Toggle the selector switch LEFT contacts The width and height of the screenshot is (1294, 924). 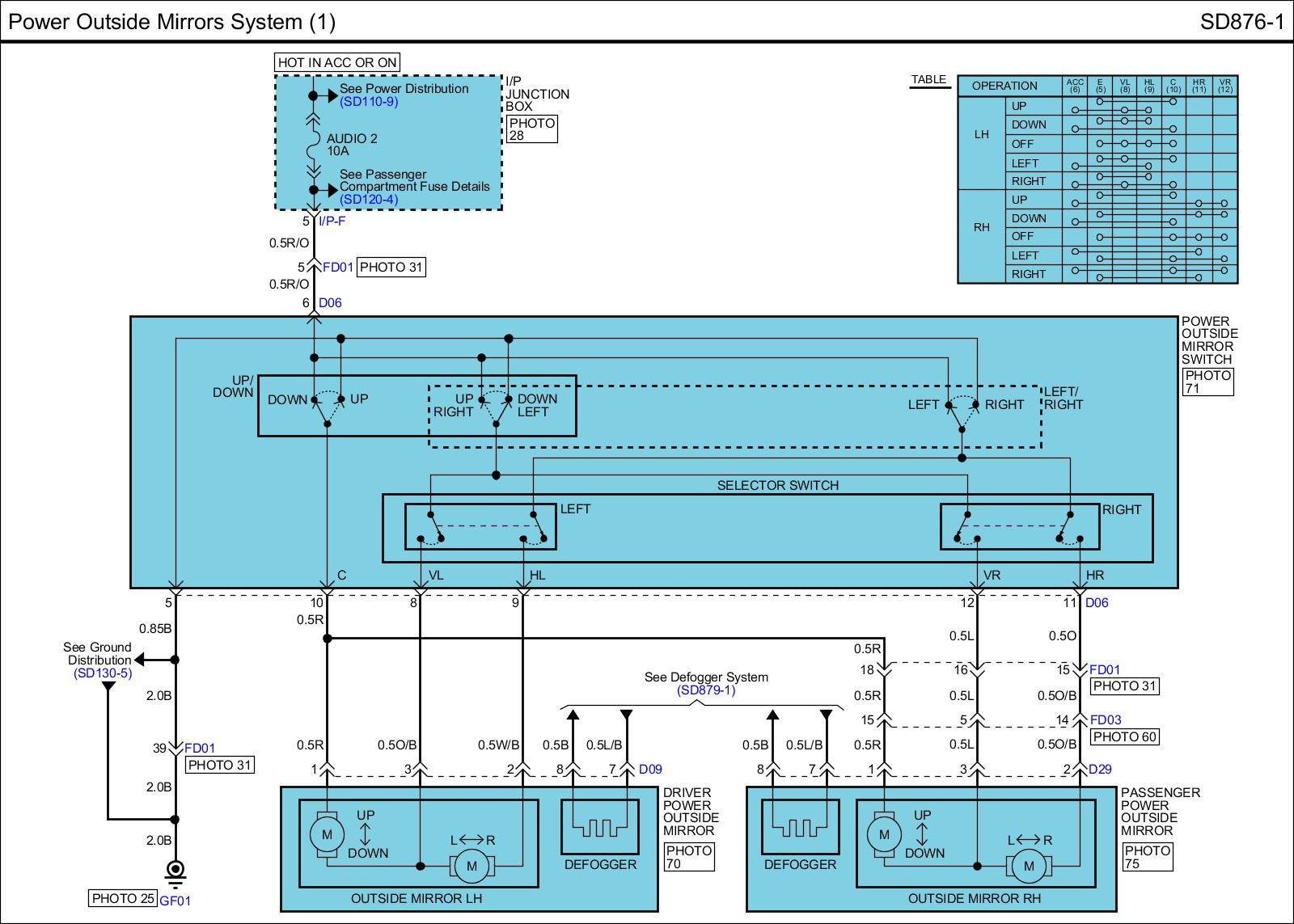tap(480, 526)
